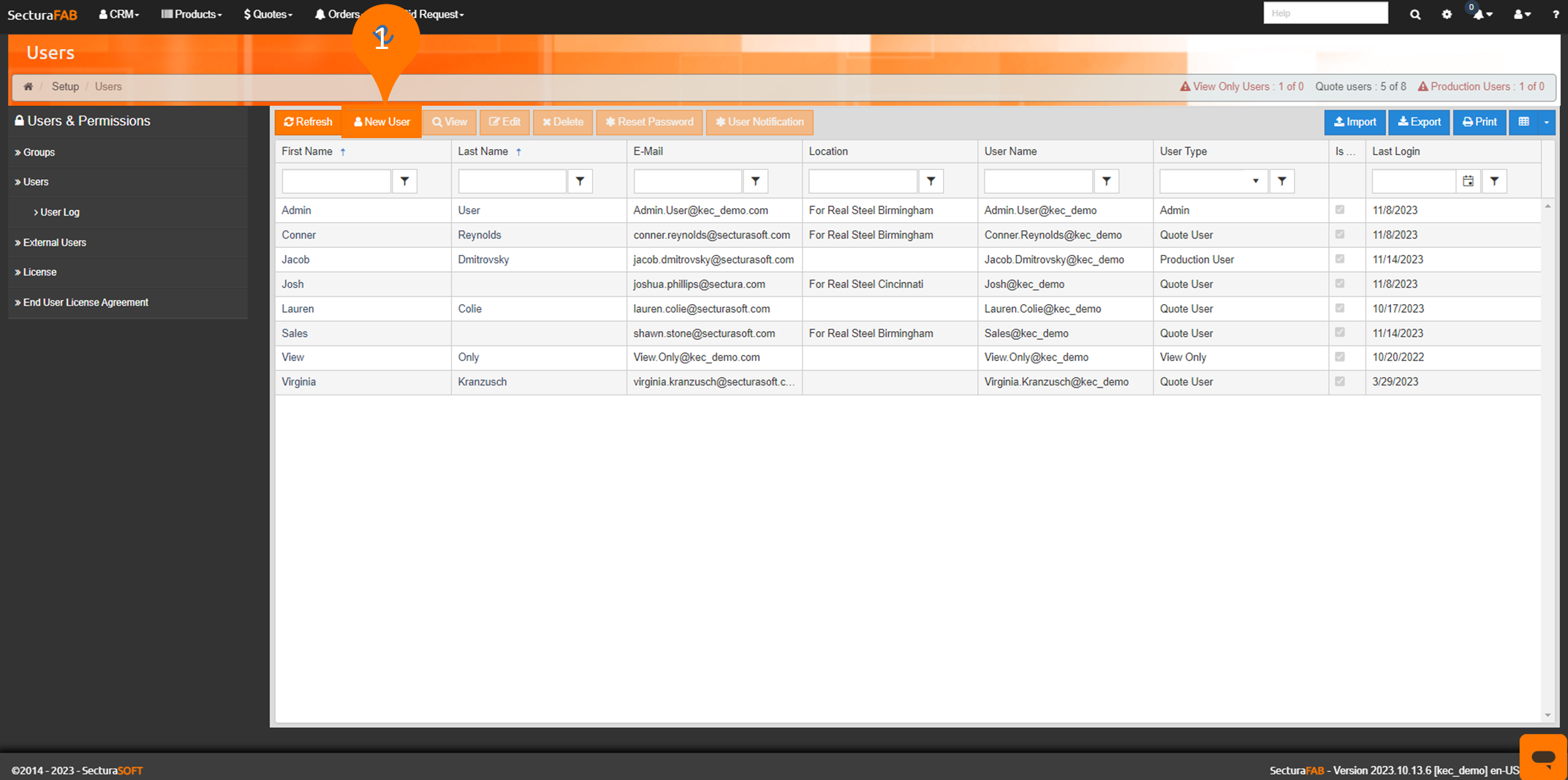Image resolution: width=1568 pixels, height=780 pixels.
Task: Click the Help search input field
Action: click(x=1325, y=13)
